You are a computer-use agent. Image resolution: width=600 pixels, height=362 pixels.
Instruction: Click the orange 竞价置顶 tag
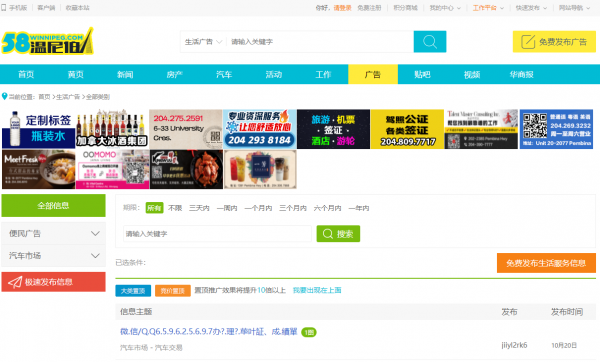[x=173, y=291]
